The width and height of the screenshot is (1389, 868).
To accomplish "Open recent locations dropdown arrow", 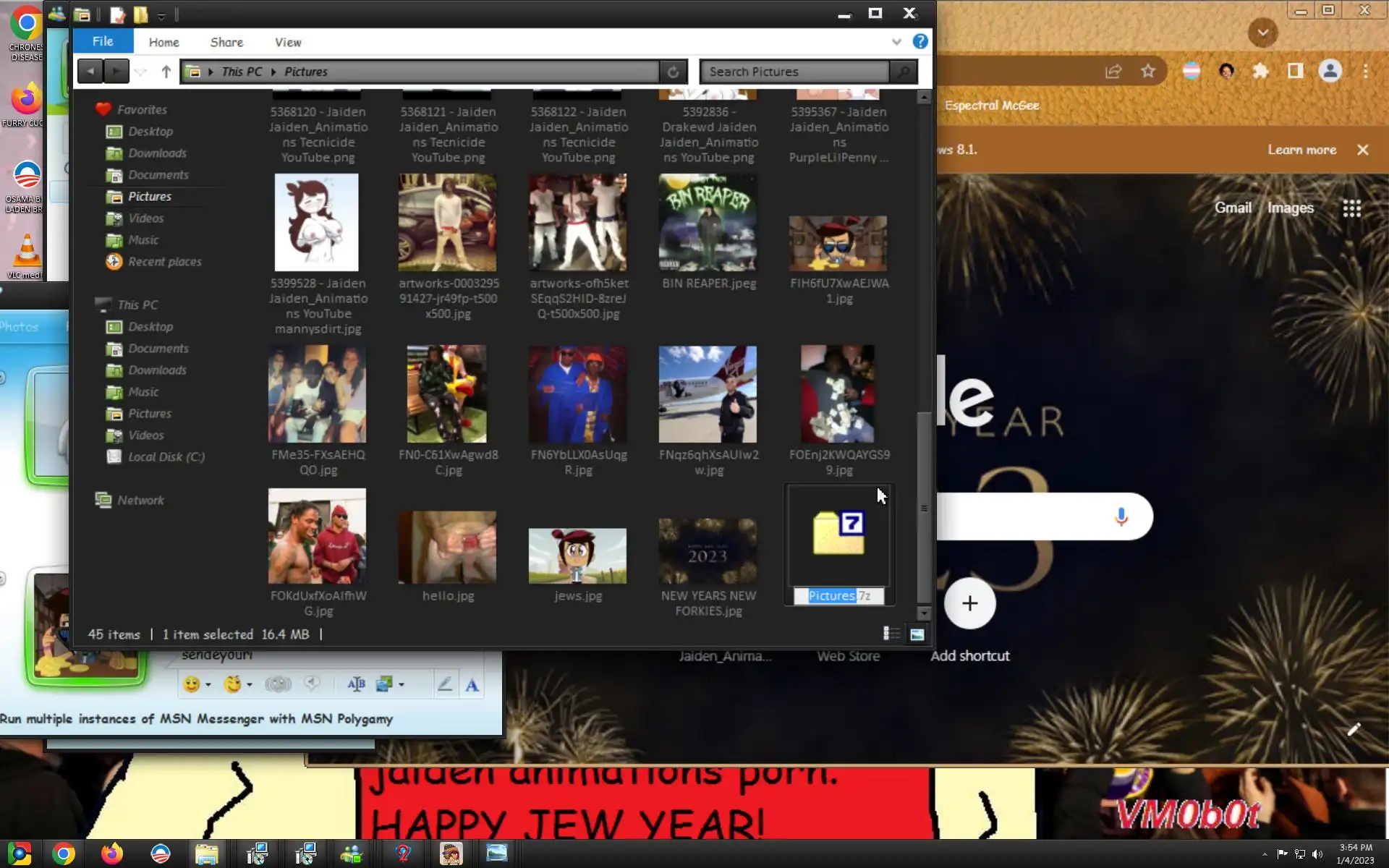I will (x=141, y=72).
